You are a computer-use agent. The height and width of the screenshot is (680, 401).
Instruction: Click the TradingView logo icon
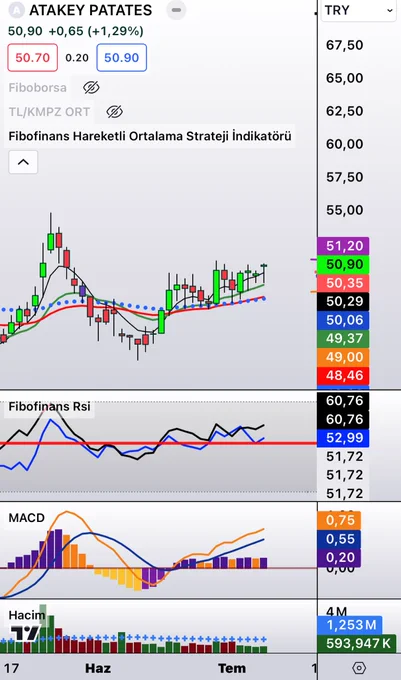tap(26, 634)
